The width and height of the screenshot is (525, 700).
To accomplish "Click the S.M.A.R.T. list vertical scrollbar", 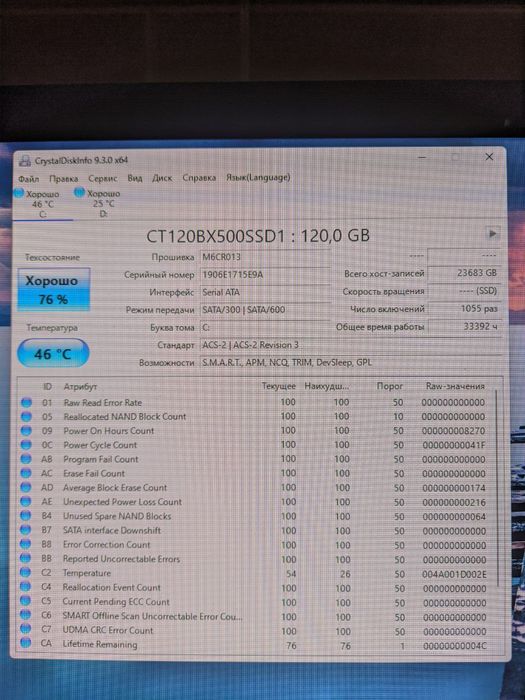I will tap(497, 489).
